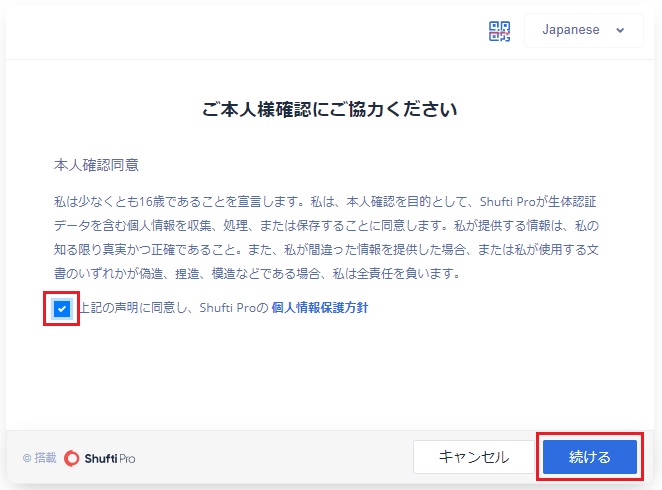This screenshot has height=490, width=662.
Task: Open the QR code scan icon
Action: pyautogui.click(x=499, y=31)
